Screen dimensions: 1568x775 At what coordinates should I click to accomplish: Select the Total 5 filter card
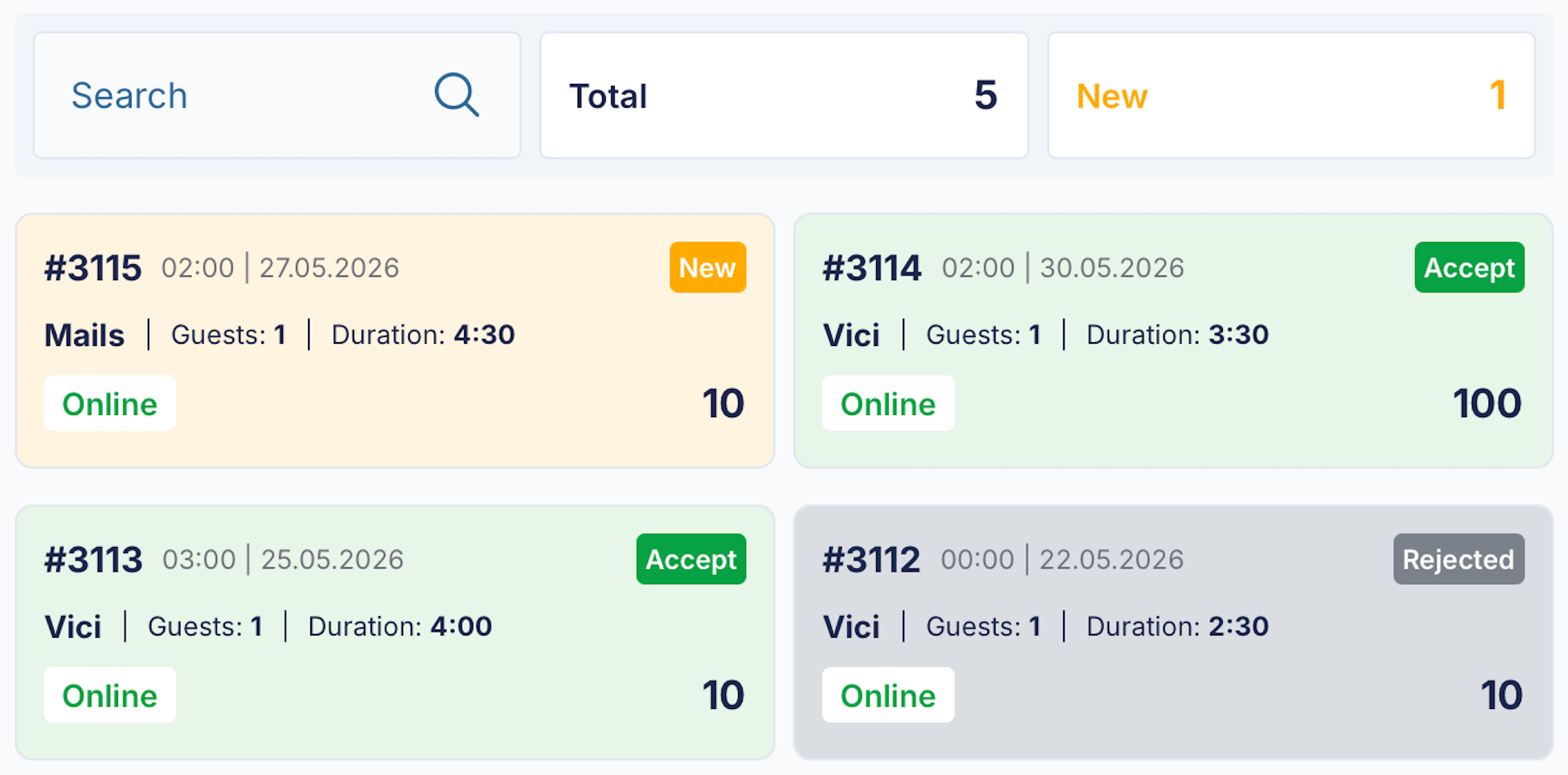pos(784,95)
